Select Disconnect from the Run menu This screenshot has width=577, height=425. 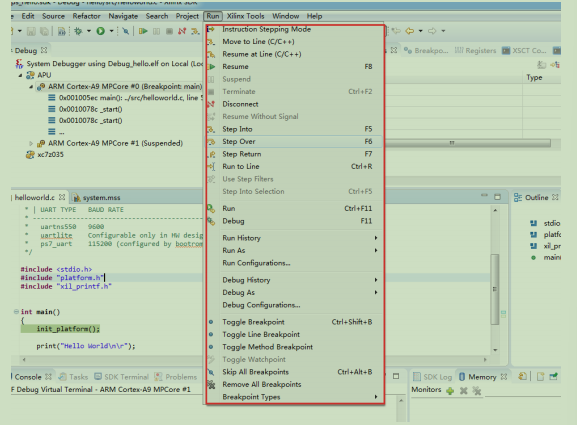point(294,104)
